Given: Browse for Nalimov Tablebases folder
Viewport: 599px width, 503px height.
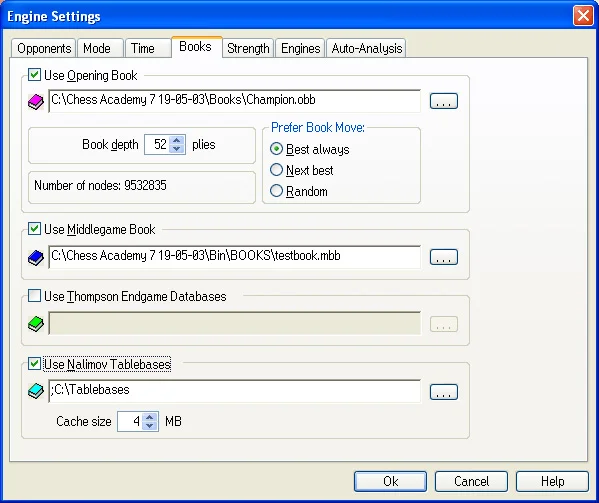Looking at the screenshot, I should 444,392.
